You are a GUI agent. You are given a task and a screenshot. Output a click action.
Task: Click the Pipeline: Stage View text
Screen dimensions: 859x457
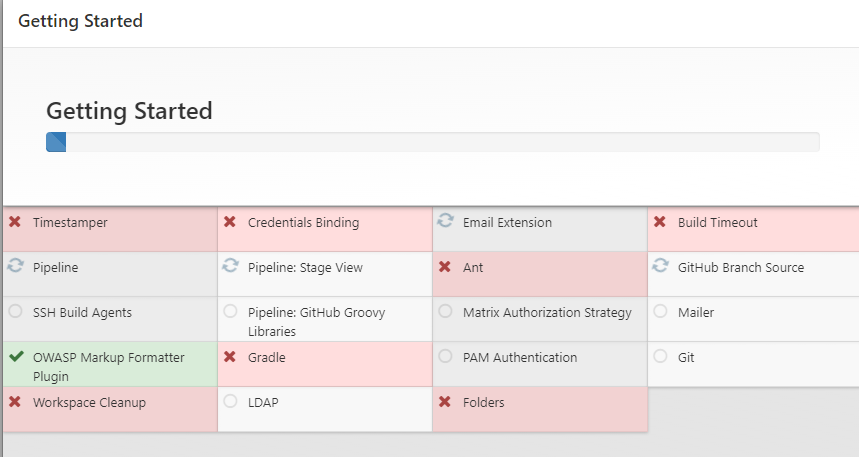click(305, 267)
